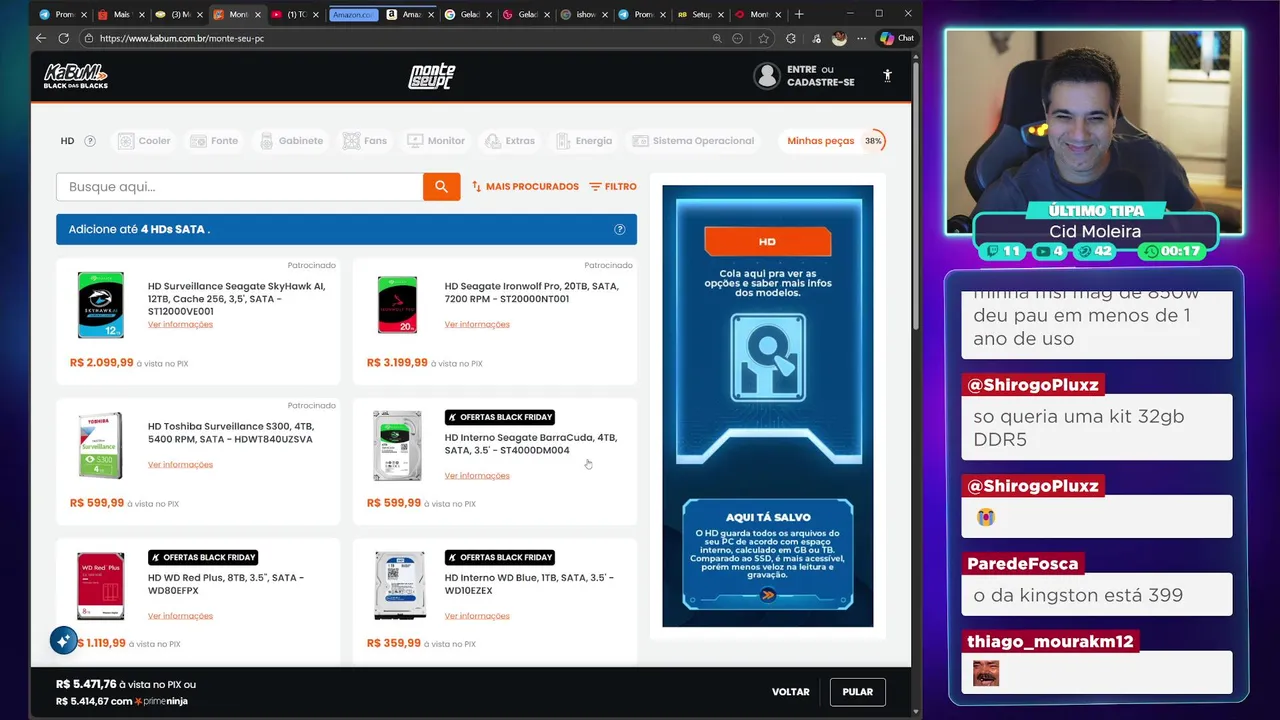The width and height of the screenshot is (1280, 720).
Task: Open the user profile avatar icon
Action: point(767,76)
